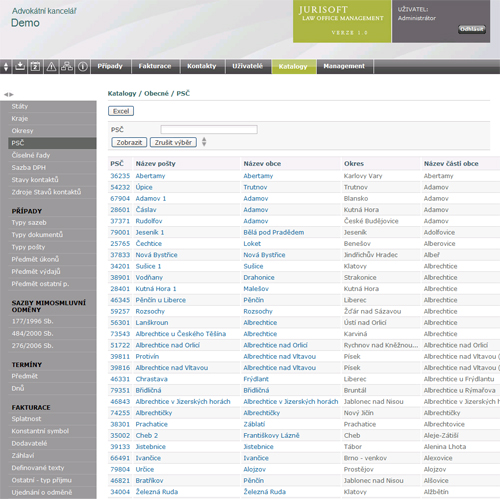This screenshot has height=499, width=500.
Task: Open Ujednání o odměně sidebar item
Action: coord(52,492)
